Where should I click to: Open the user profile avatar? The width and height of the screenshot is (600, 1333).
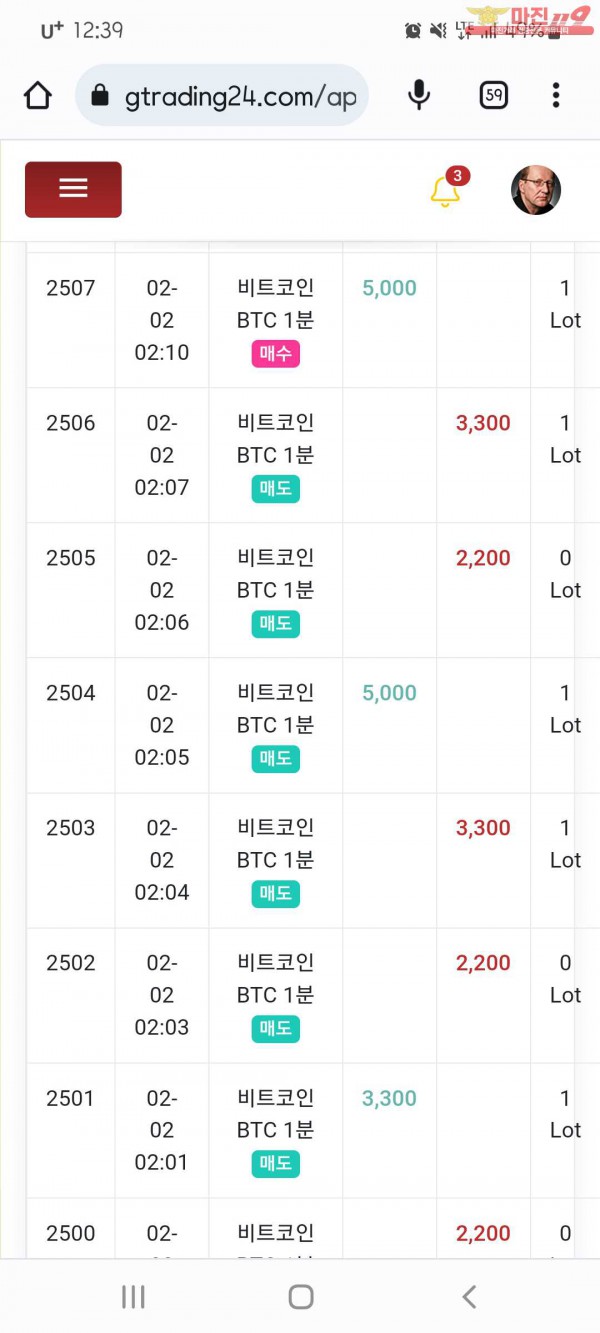pyautogui.click(x=536, y=190)
